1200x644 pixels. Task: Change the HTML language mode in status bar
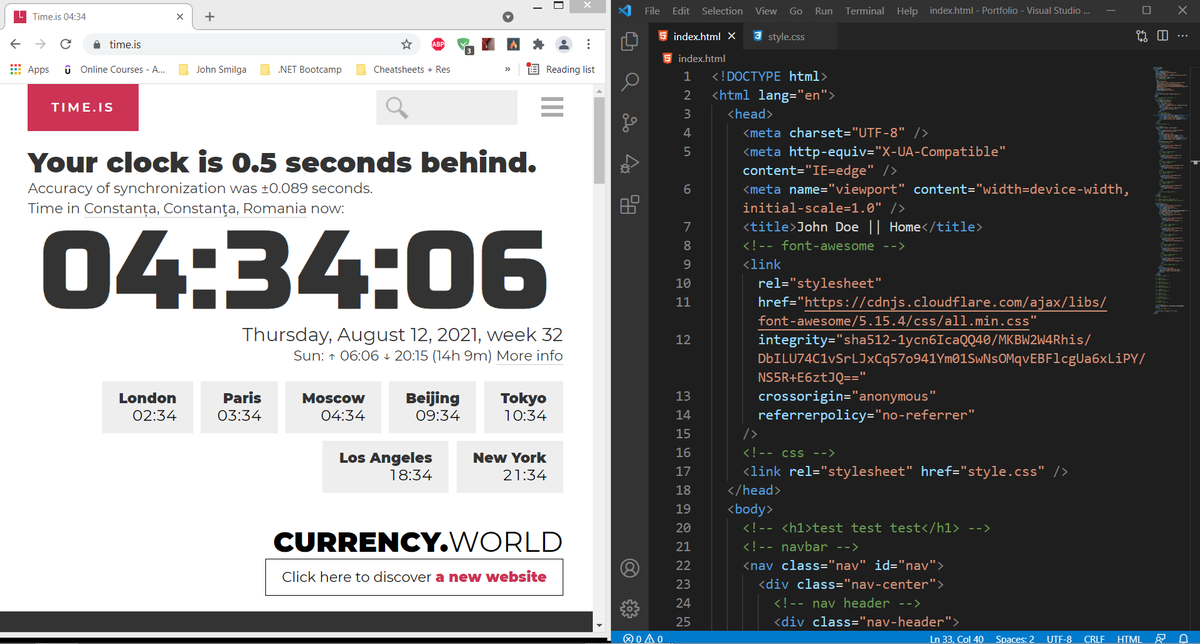tap(1129, 638)
